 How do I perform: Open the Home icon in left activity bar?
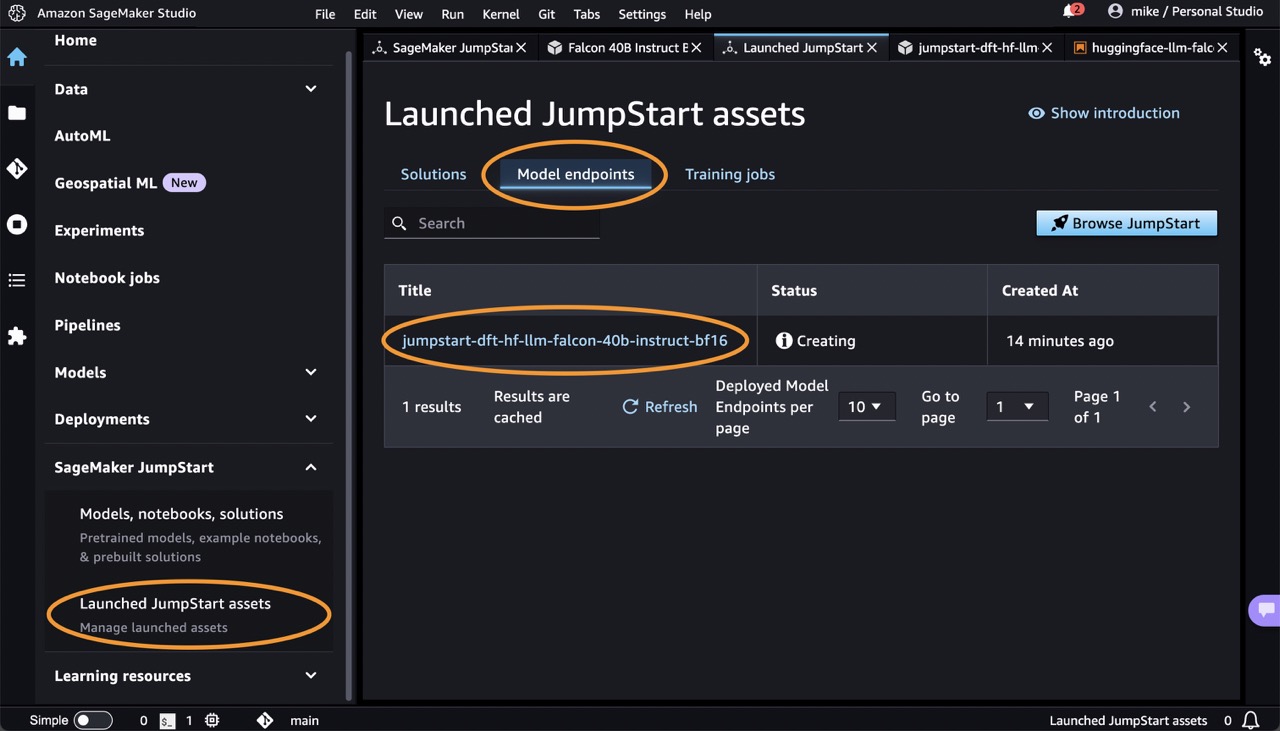click(x=17, y=57)
